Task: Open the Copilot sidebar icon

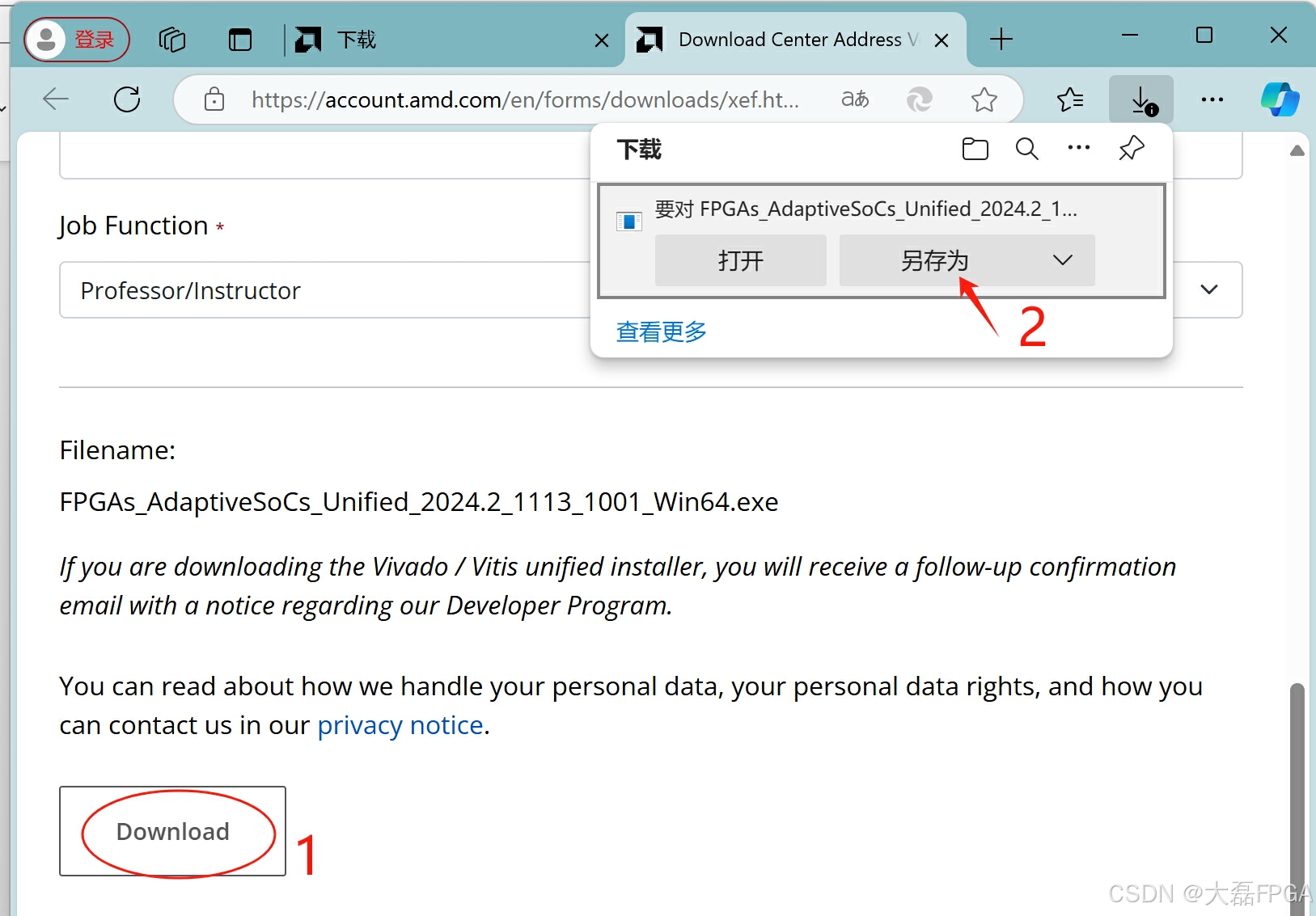Action: pos(1280,99)
